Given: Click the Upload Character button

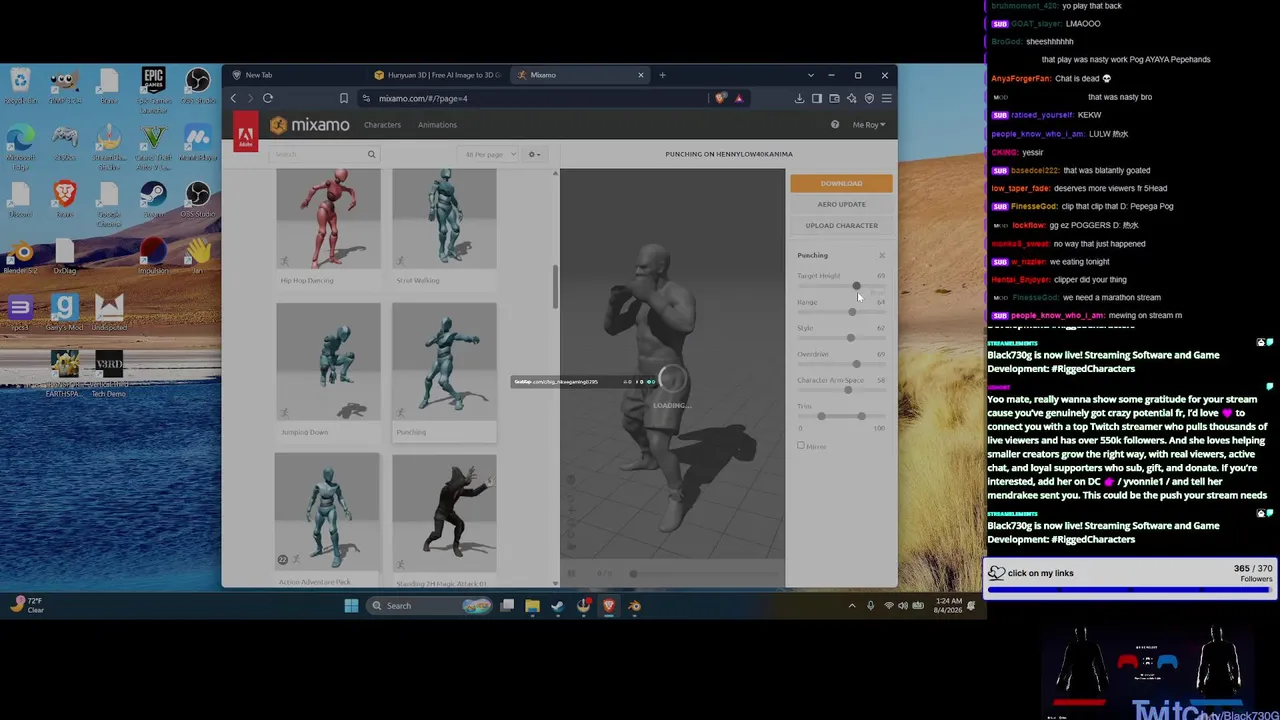Looking at the screenshot, I should [x=841, y=225].
